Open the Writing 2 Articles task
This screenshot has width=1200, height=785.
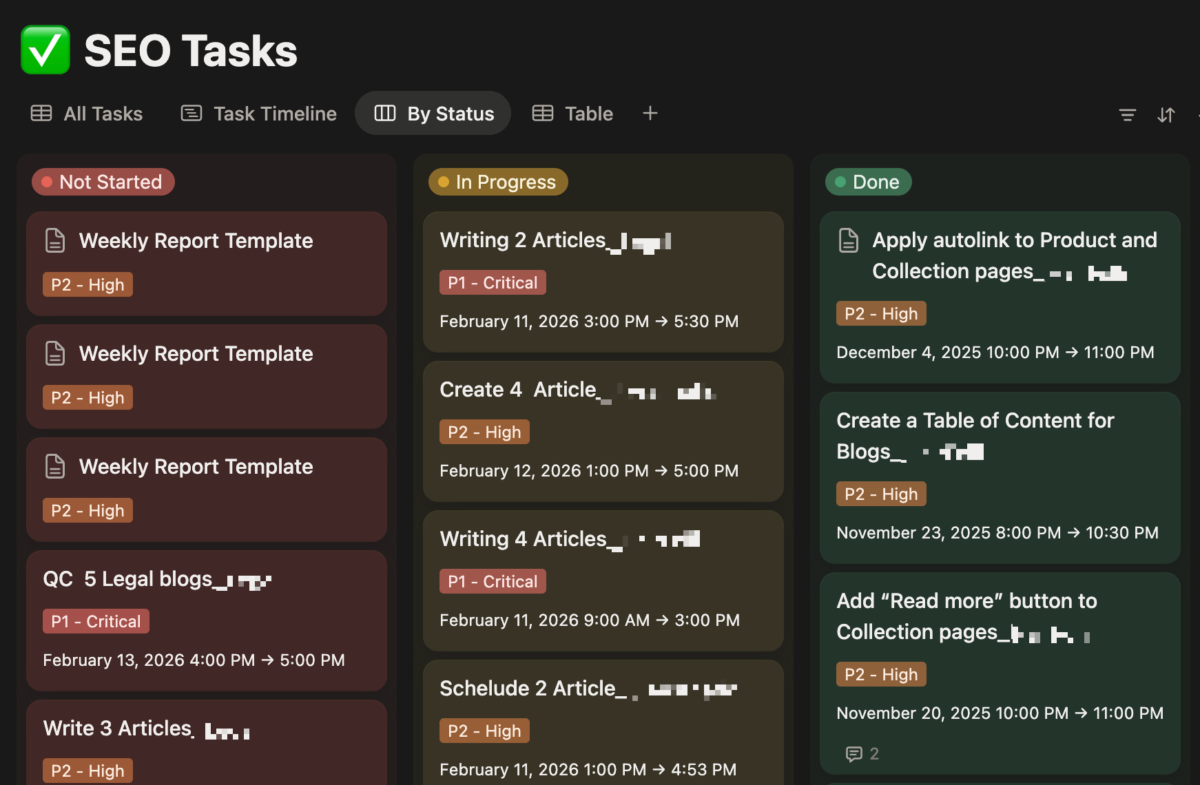pos(523,240)
